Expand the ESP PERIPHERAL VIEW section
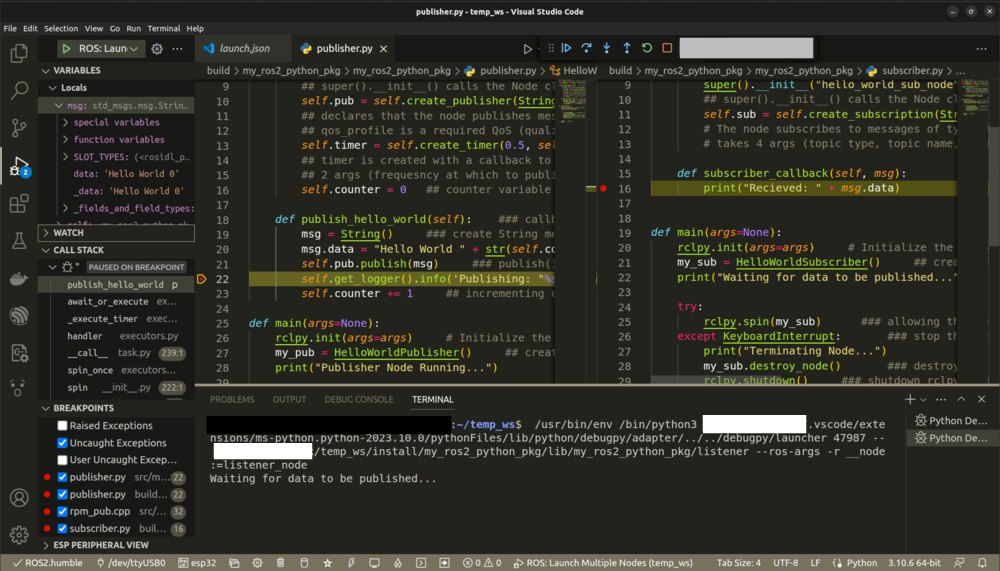 click(117, 545)
